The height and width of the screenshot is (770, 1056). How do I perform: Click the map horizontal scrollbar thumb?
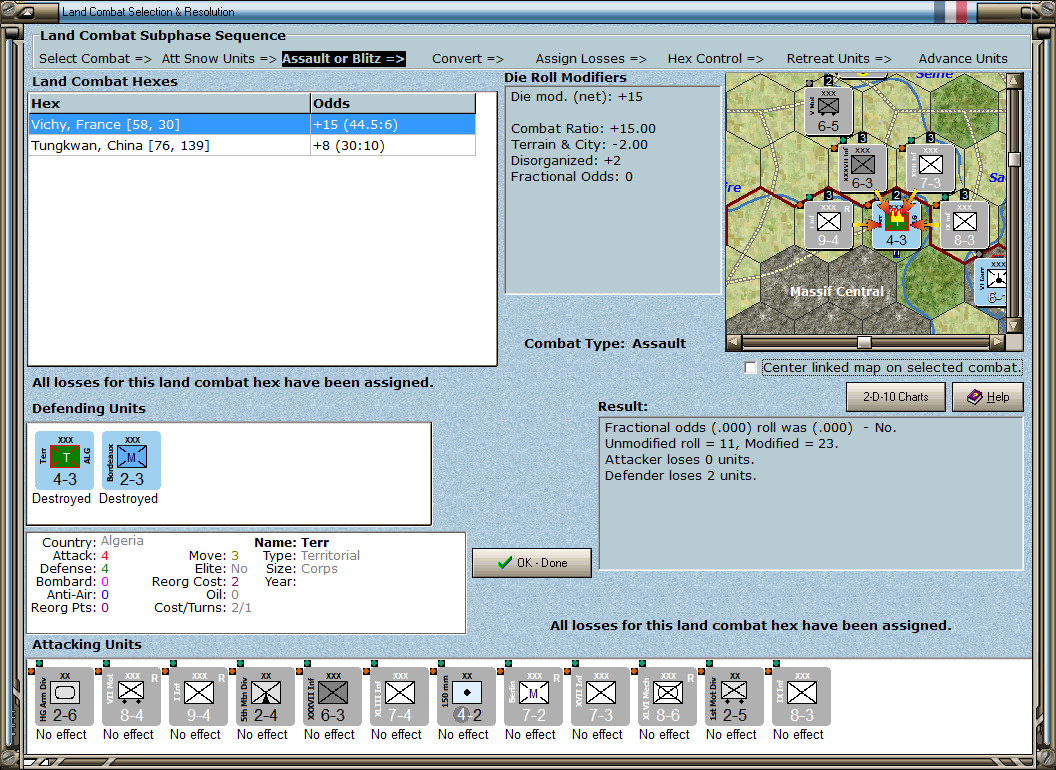pyautogui.click(x=864, y=342)
